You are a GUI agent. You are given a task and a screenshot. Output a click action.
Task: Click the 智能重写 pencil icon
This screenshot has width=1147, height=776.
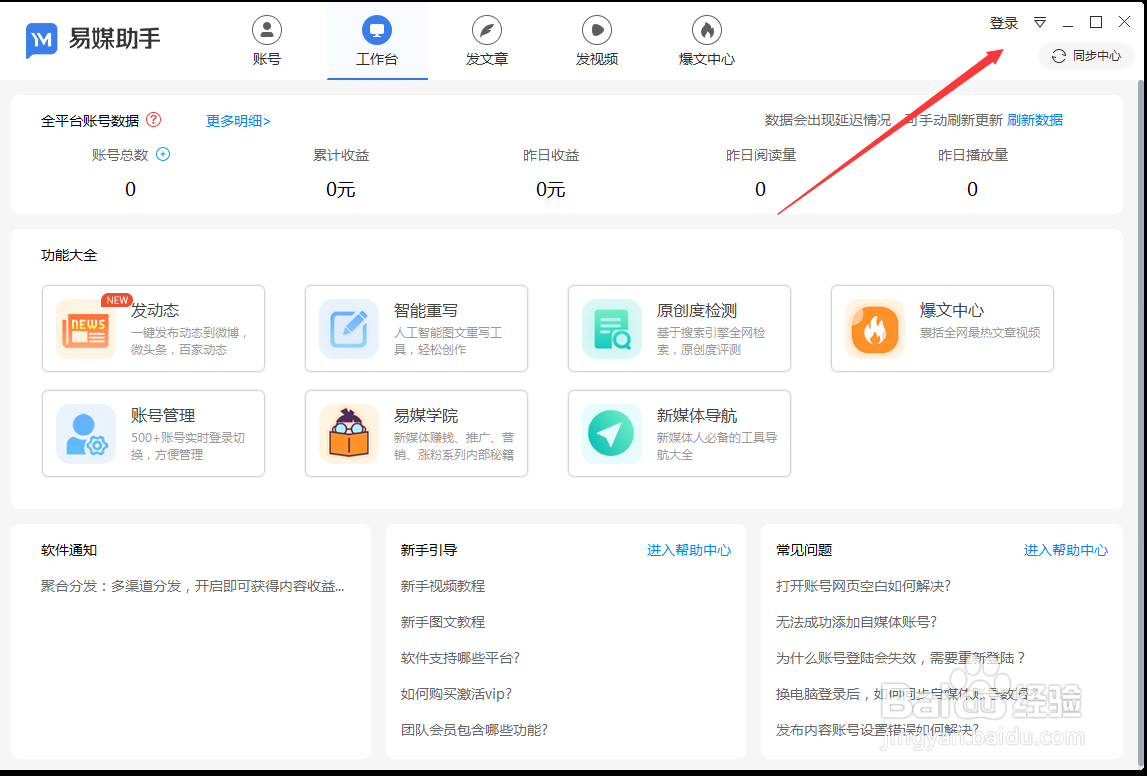(x=349, y=329)
